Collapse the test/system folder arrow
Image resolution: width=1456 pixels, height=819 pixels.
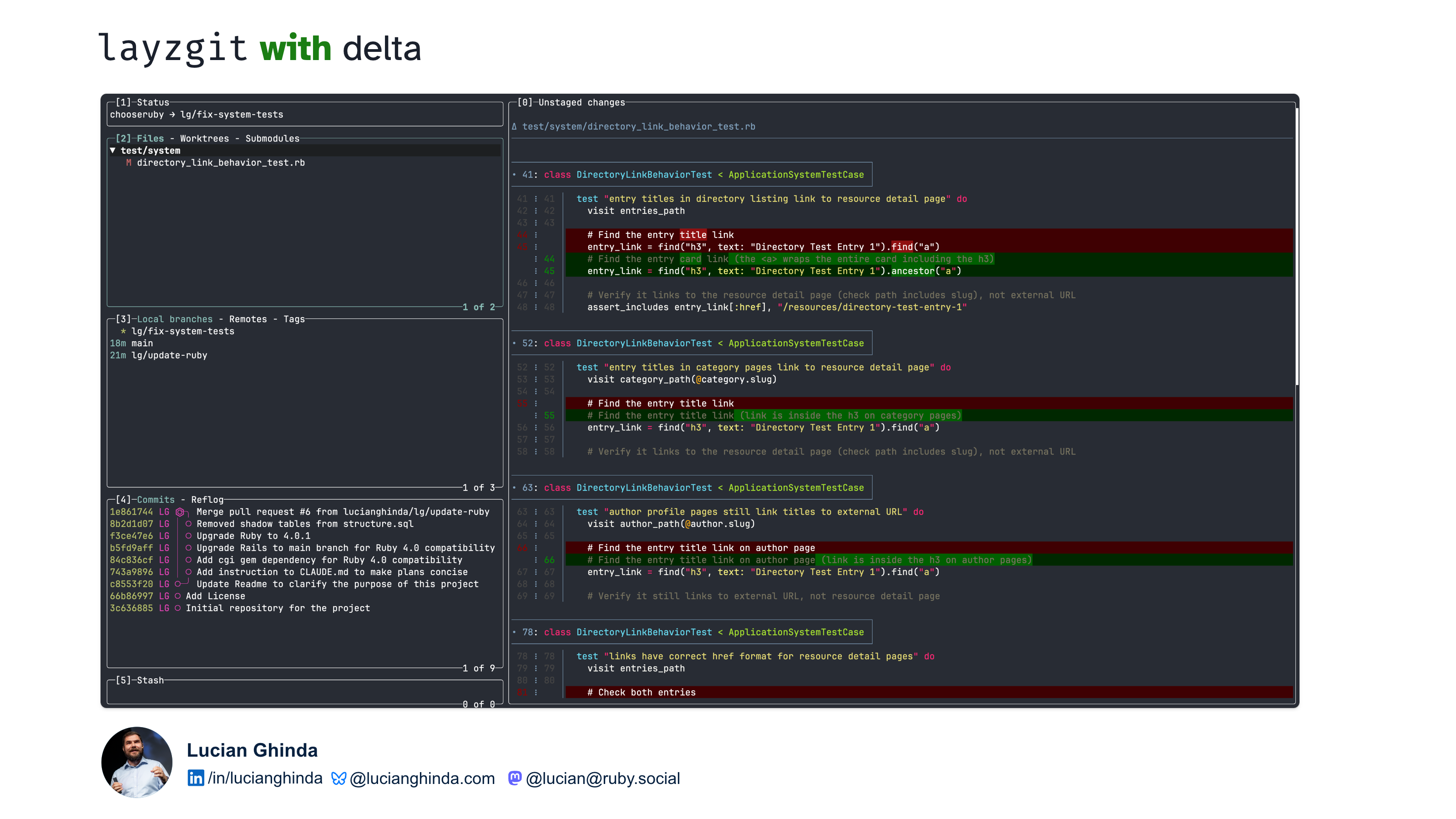tap(112, 150)
